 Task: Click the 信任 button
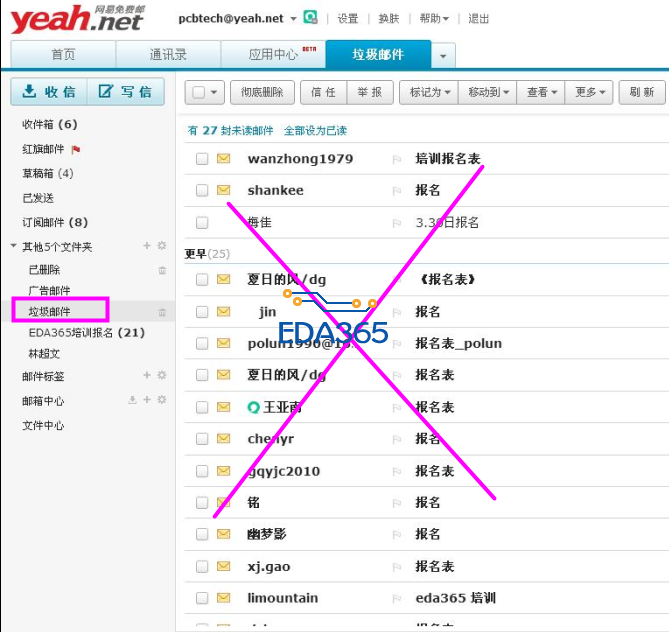click(323, 92)
